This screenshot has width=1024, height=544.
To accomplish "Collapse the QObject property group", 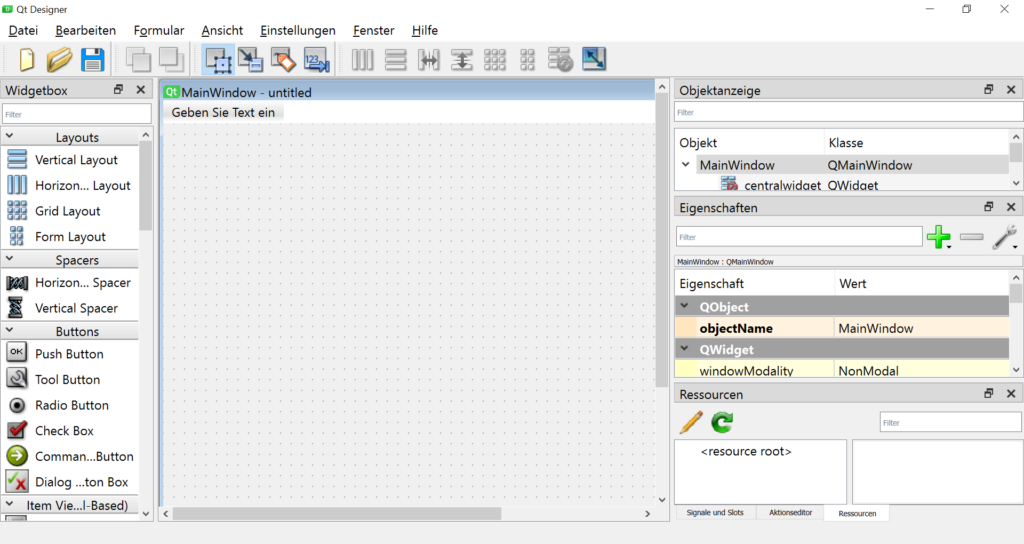I will click(684, 306).
